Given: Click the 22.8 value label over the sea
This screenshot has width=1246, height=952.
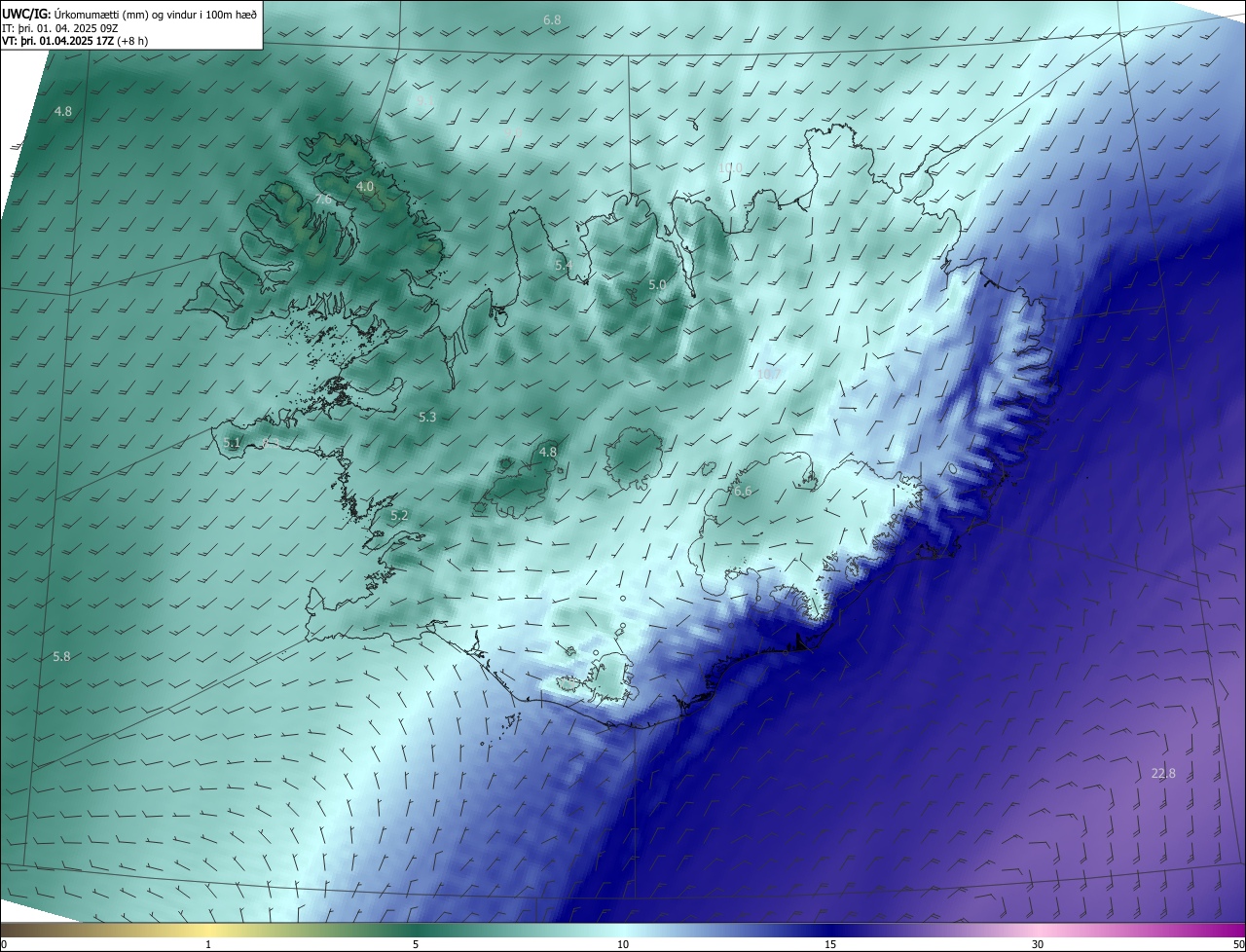Looking at the screenshot, I should pyautogui.click(x=1163, y=773).
